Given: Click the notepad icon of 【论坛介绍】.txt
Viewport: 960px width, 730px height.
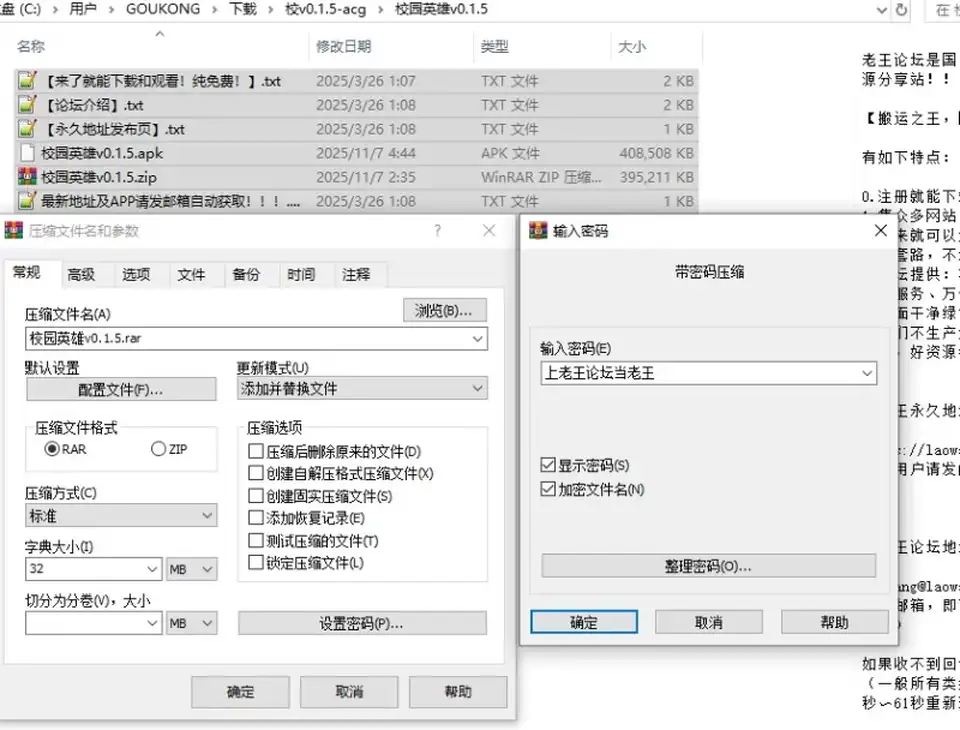Looking at the screenshot, I should [x=27, y=105].
